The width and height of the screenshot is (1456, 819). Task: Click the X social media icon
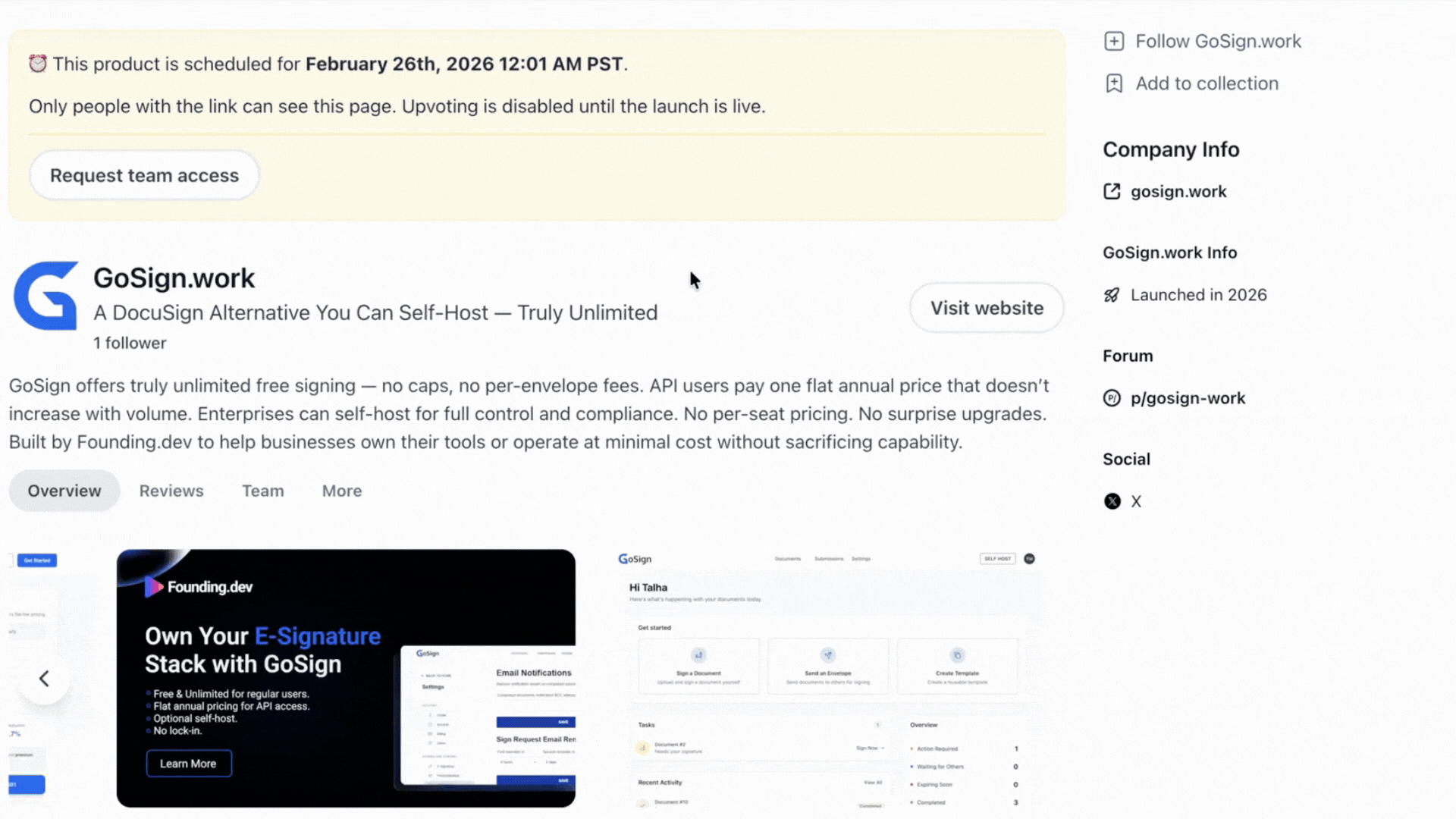coord(1112,501)
